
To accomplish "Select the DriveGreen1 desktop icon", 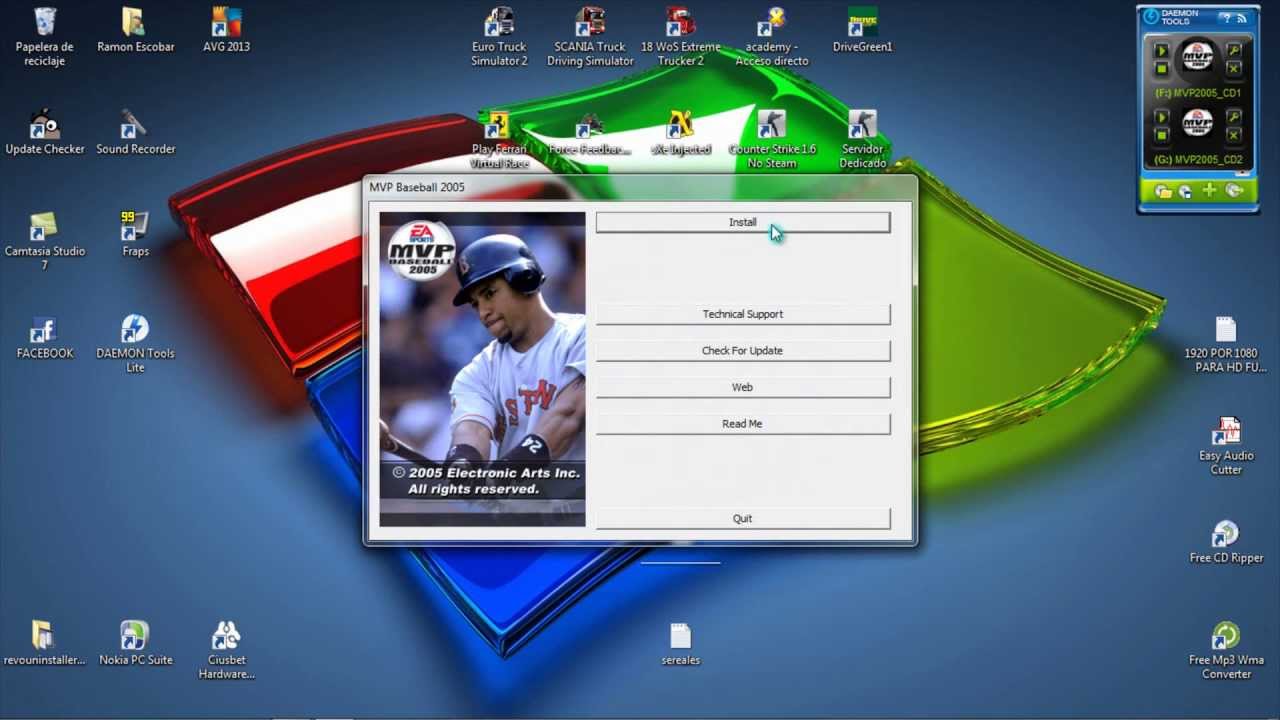I will coord(862,30).
